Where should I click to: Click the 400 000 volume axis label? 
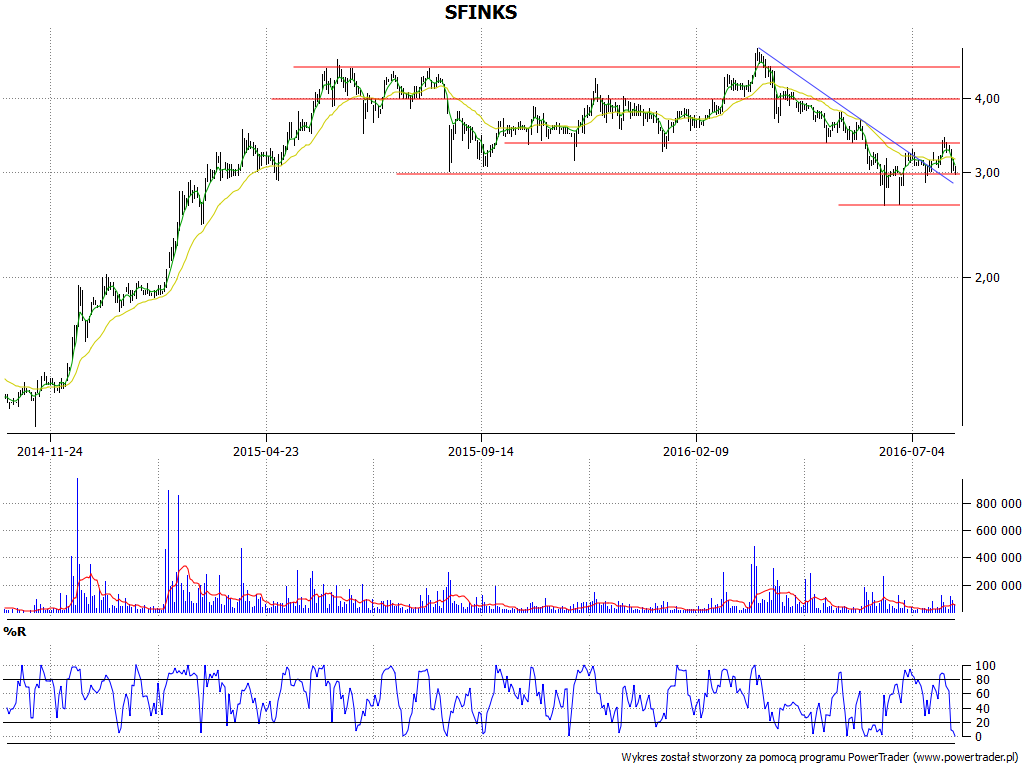[999, 558]
